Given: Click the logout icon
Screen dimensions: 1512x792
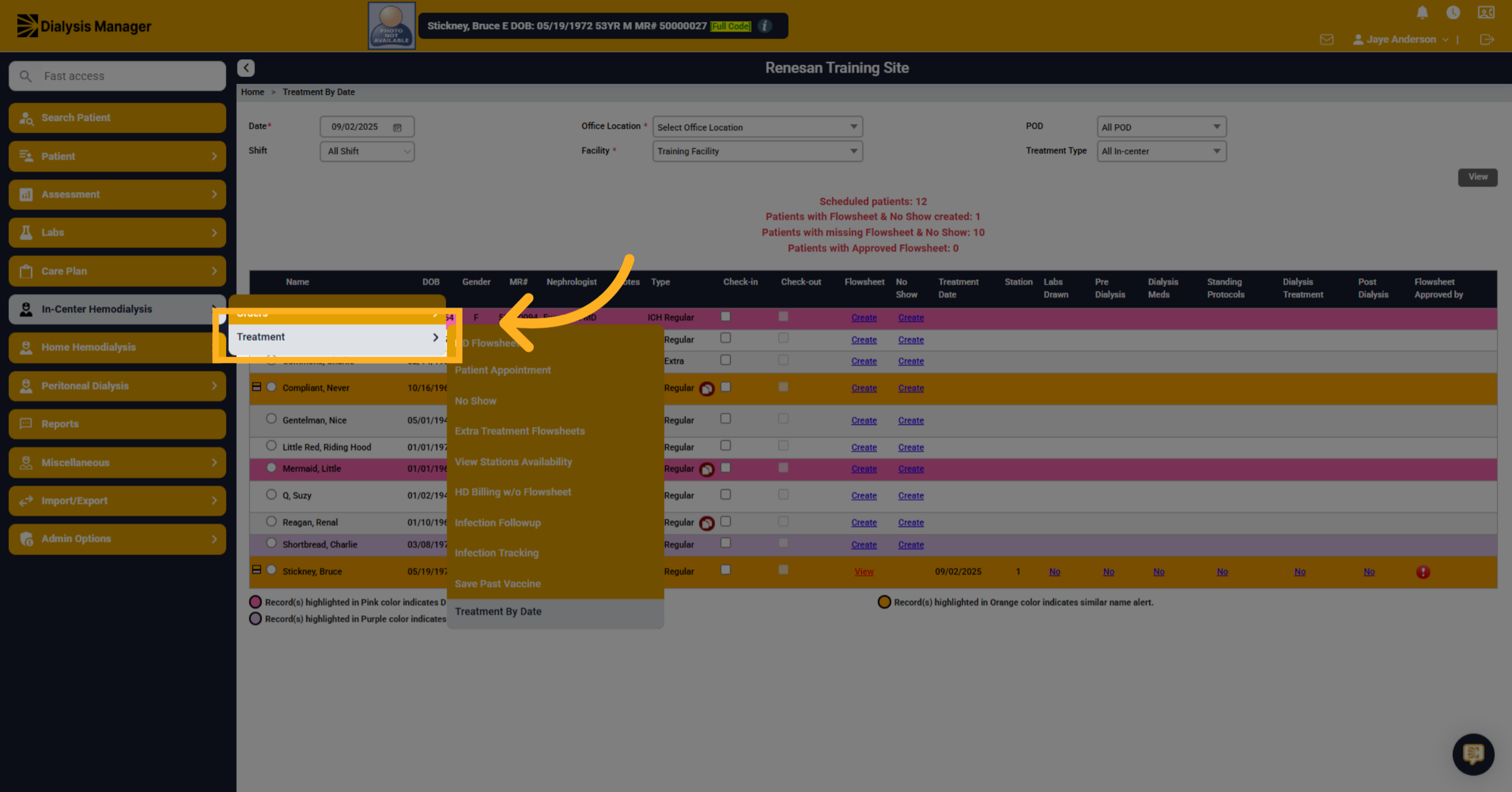Looking at the screenshot, I should tap(1487, 39).
